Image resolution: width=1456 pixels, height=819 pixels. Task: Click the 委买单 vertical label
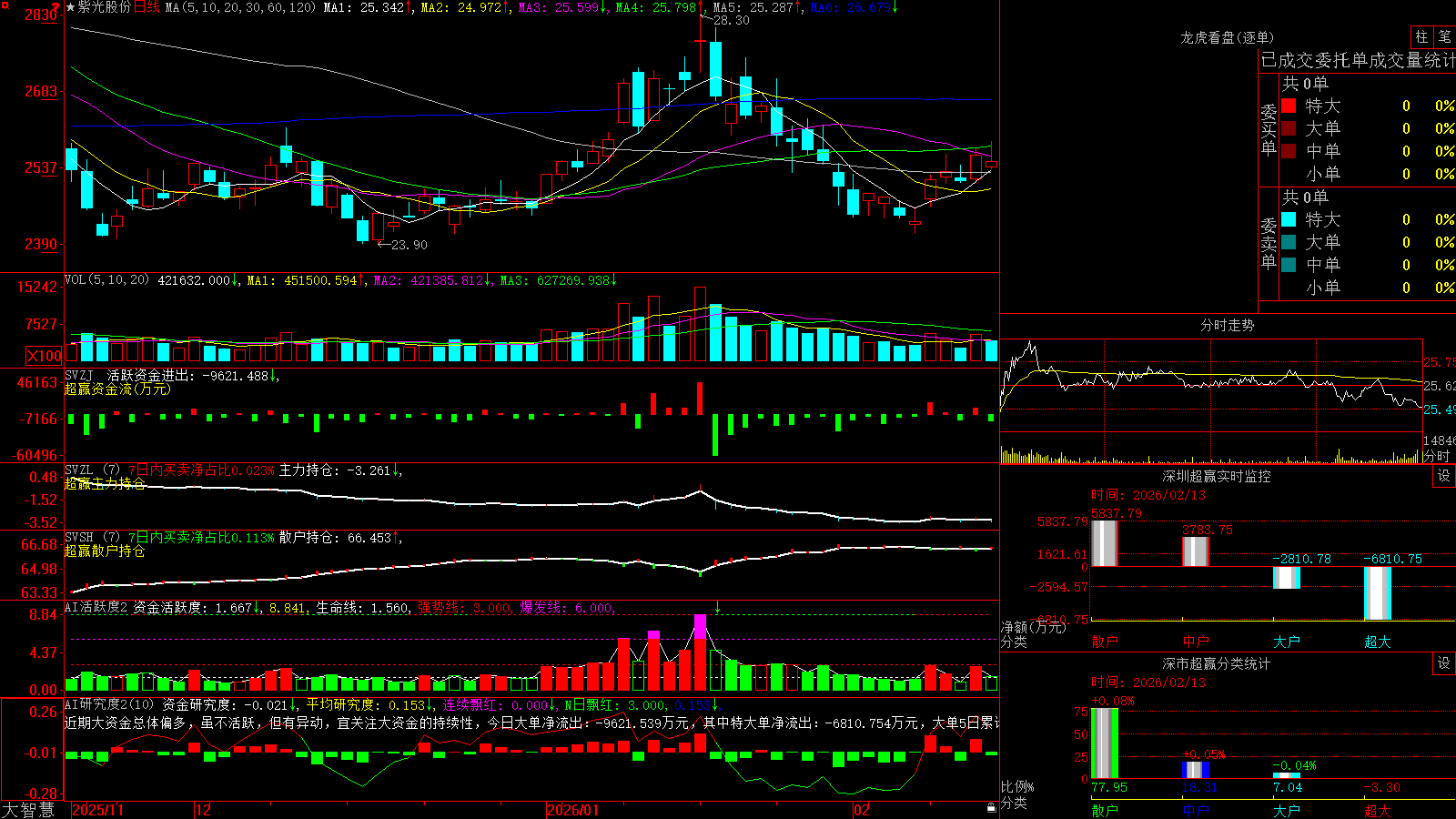(x=1269, y=129)
